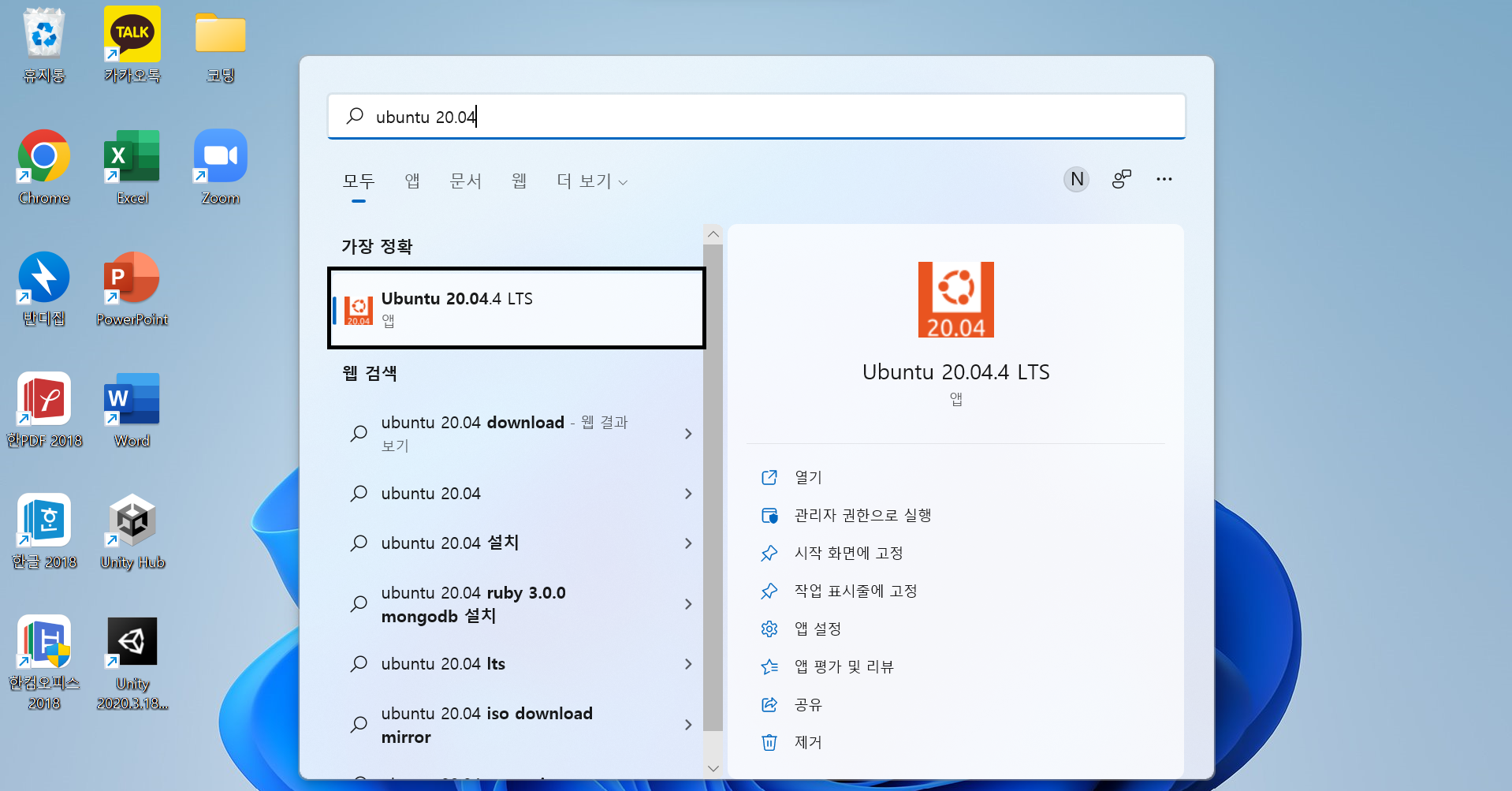Image resolution: width=1512 pixels, height=791 pixels.
Task: Launch the PowerPoint desktop shortcut
Action: point(132,289)
